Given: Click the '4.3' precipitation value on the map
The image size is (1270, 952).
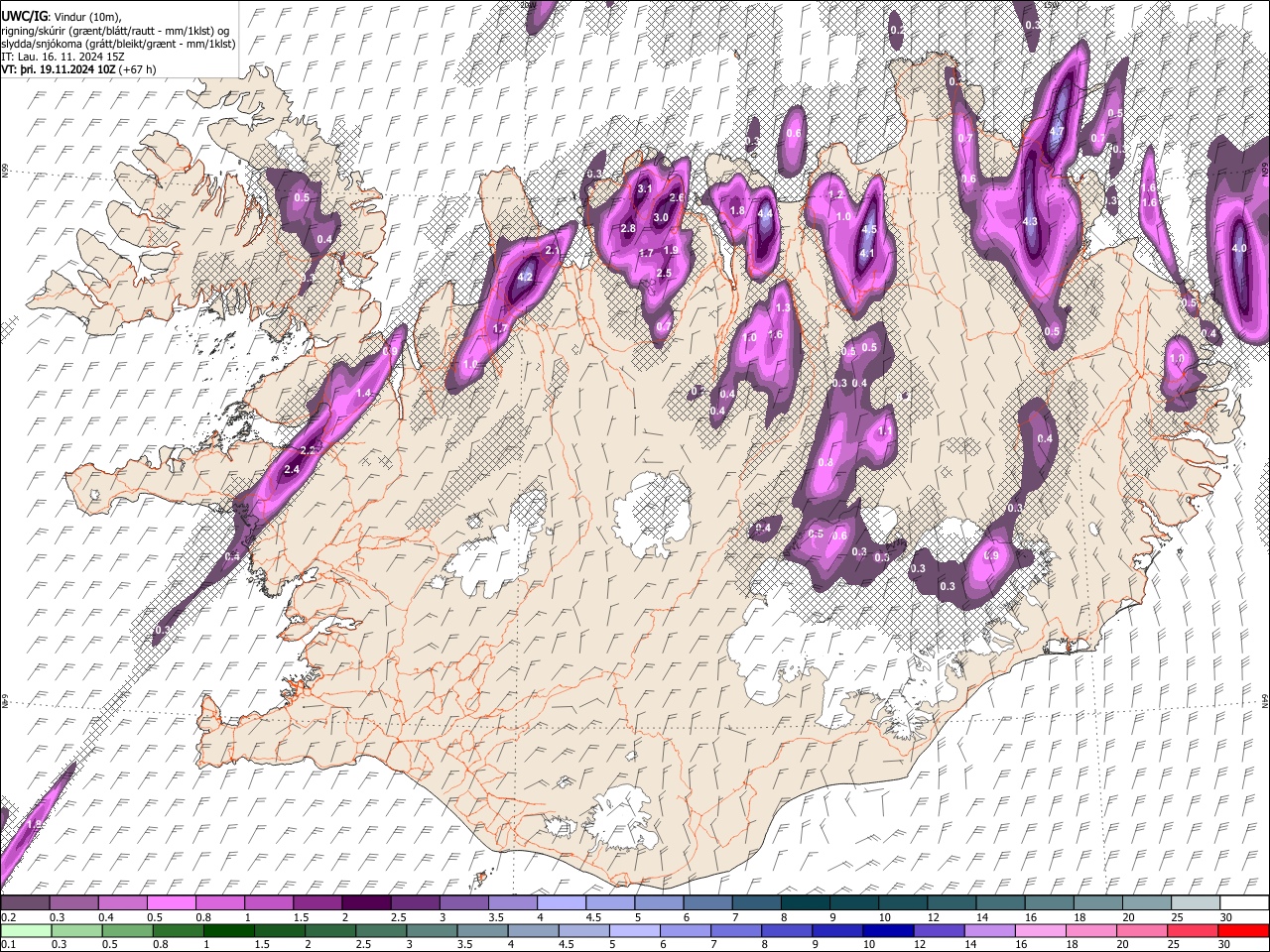Looking at the screenshot, I should point(1030,221).
